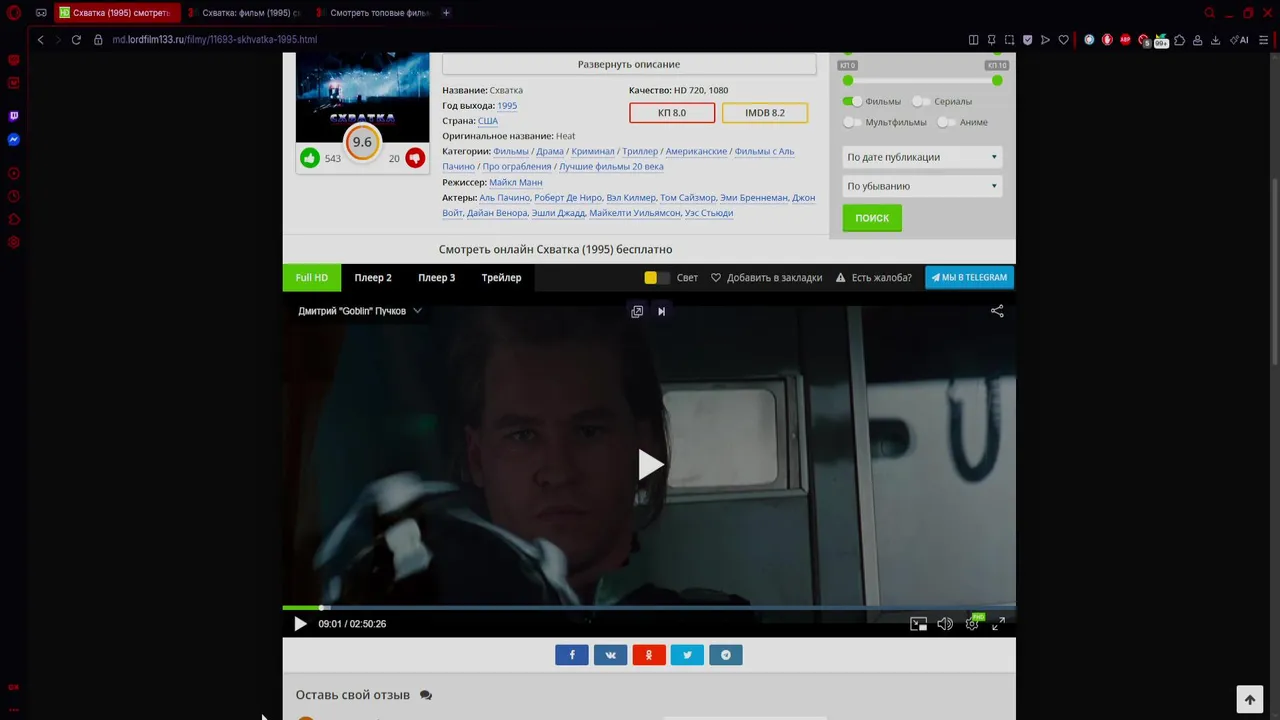Click the video progress bar
The height and width of the screenshot is (720, 1280).
[649, 607]
